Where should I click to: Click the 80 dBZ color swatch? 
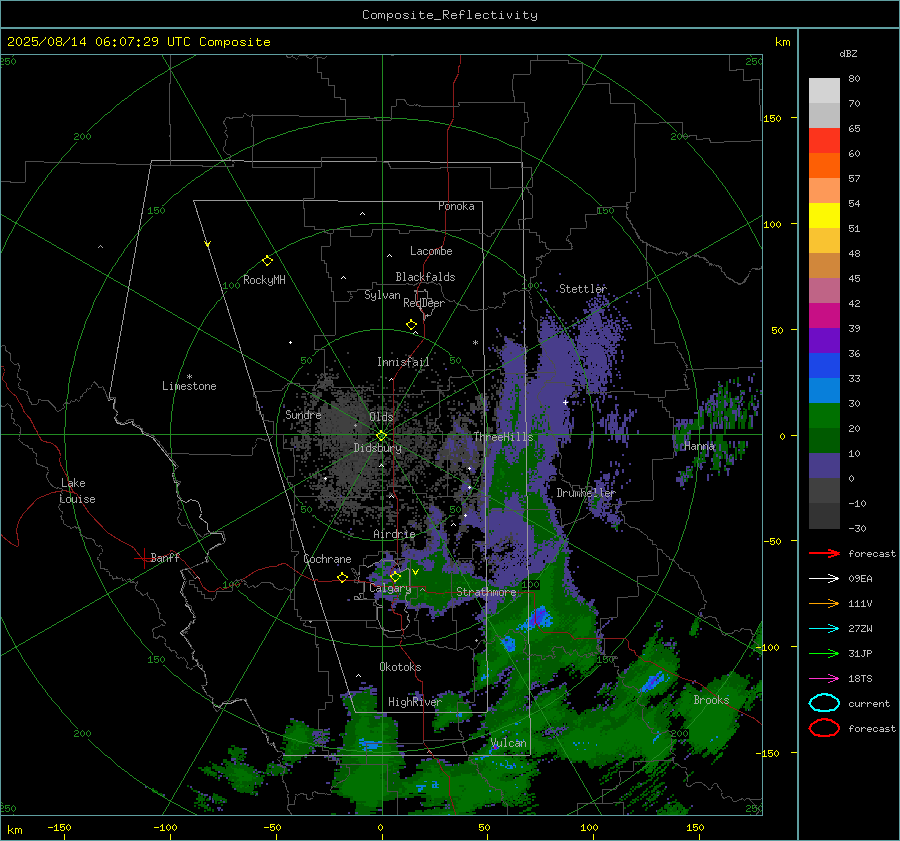point(824,90)
